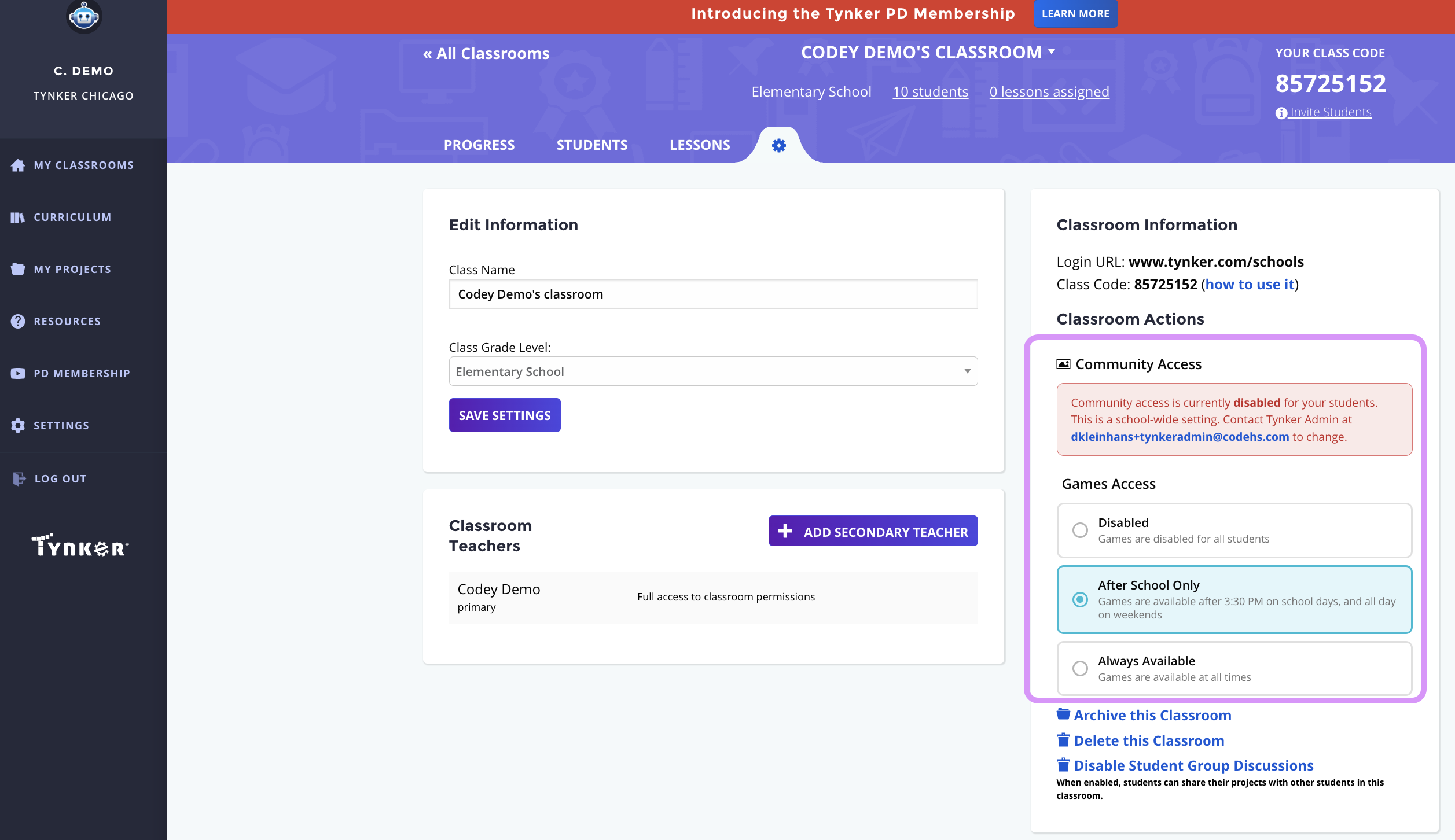Click the Class Name input field

713,294
